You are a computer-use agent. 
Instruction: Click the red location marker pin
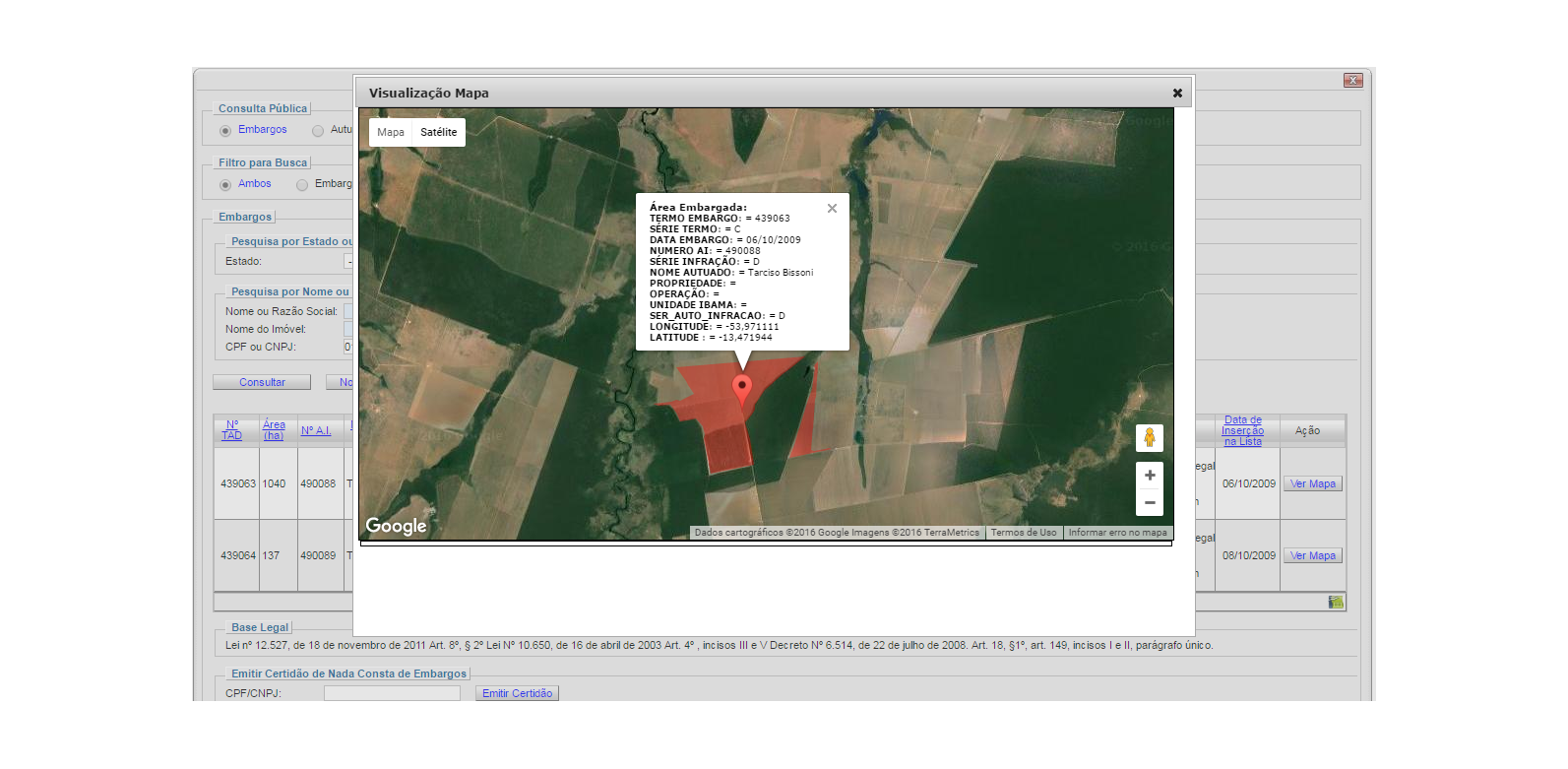[742, 388]
